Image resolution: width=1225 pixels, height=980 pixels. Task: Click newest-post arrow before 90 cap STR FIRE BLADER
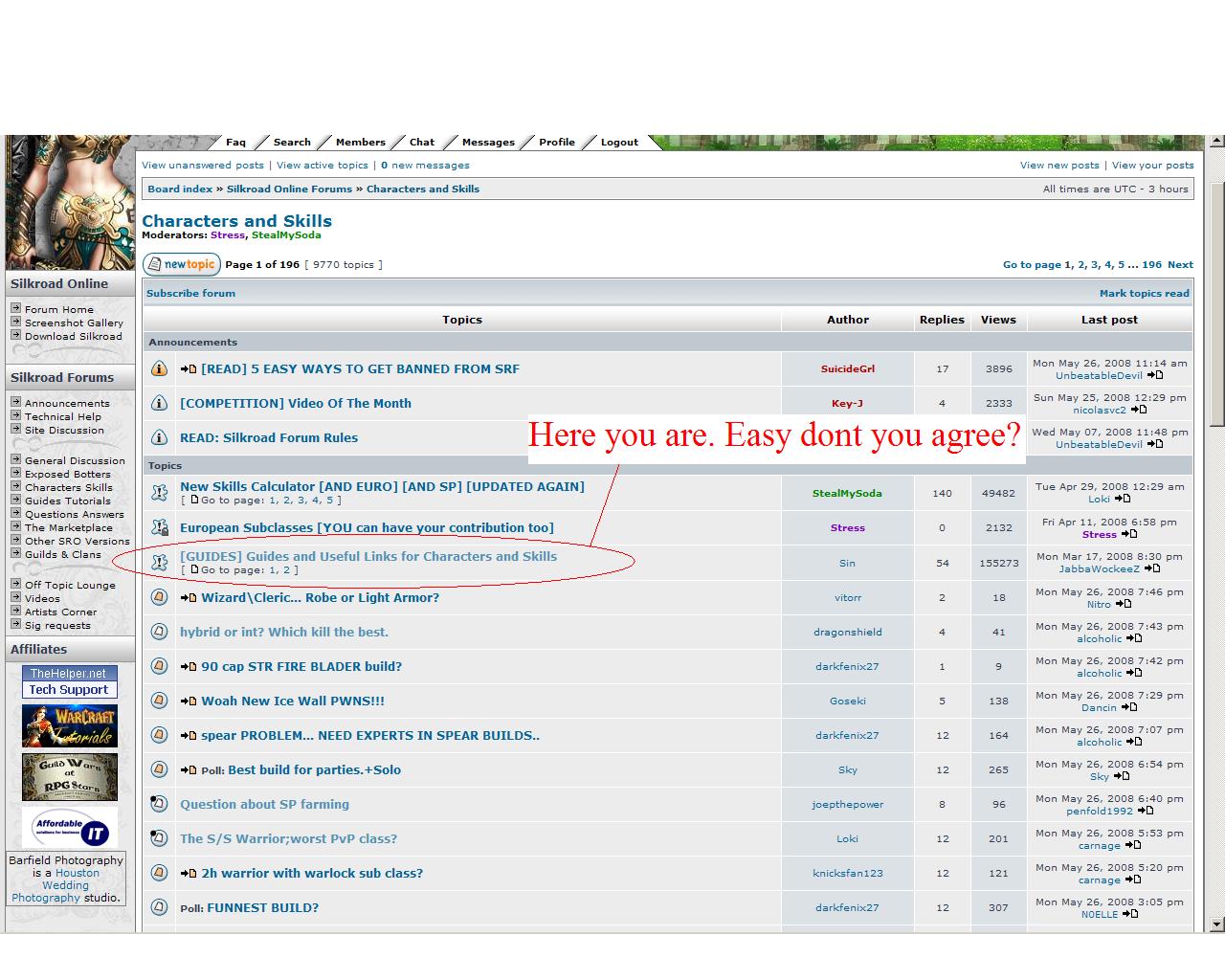[189, 667]
